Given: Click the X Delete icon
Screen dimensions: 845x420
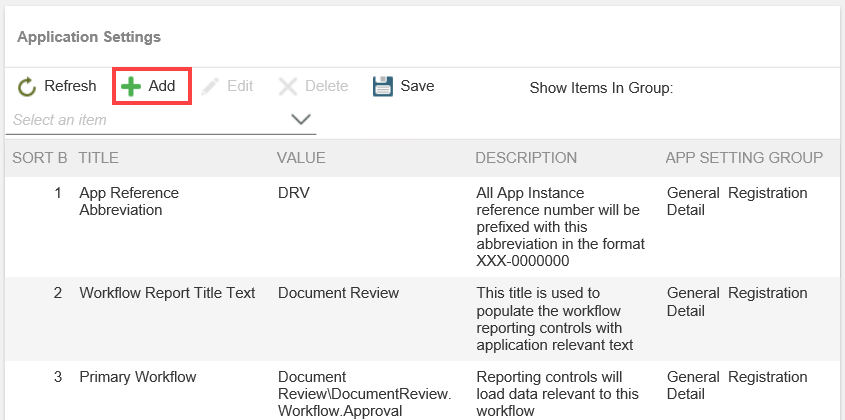Looking at the screenshot, I should (288, 87).
